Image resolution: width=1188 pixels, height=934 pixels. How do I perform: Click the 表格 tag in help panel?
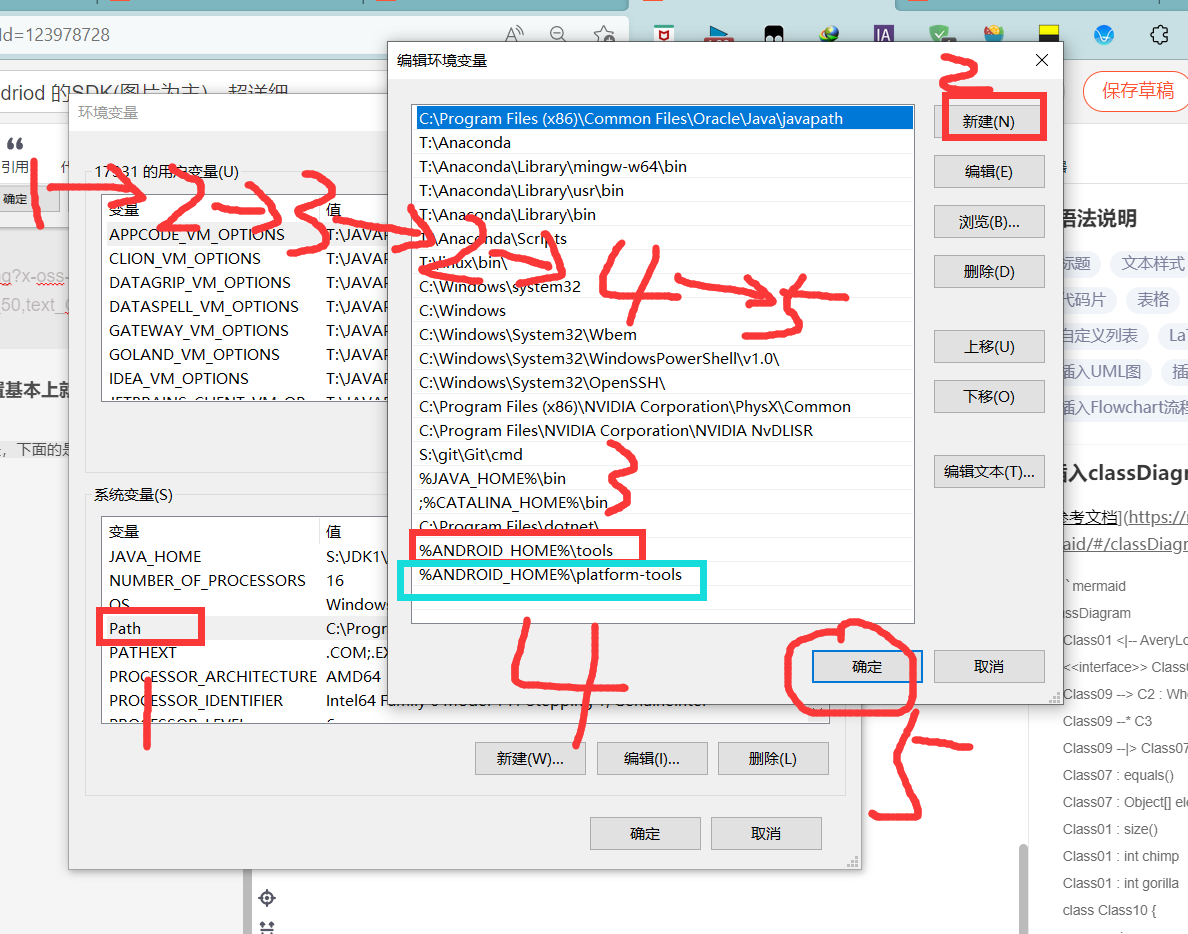coord(1152,300)
